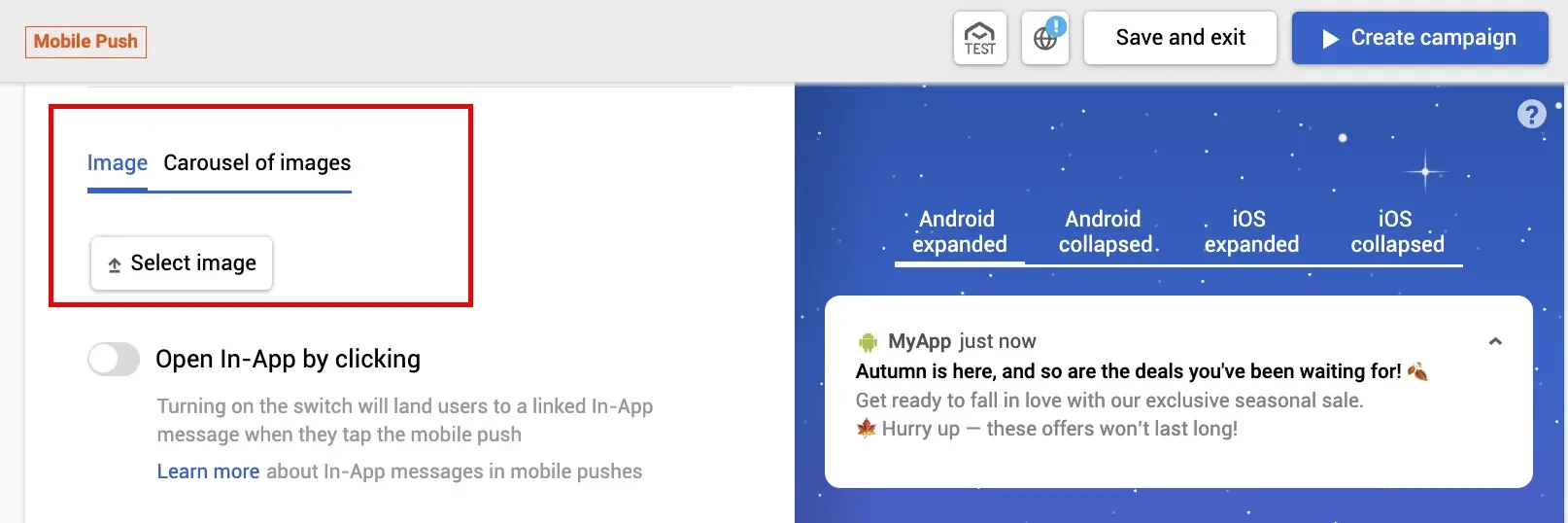Screen dimensions: 1568x523
Task: Collapse the notification preview with the chevron
Action: [x=1495, y=341]
